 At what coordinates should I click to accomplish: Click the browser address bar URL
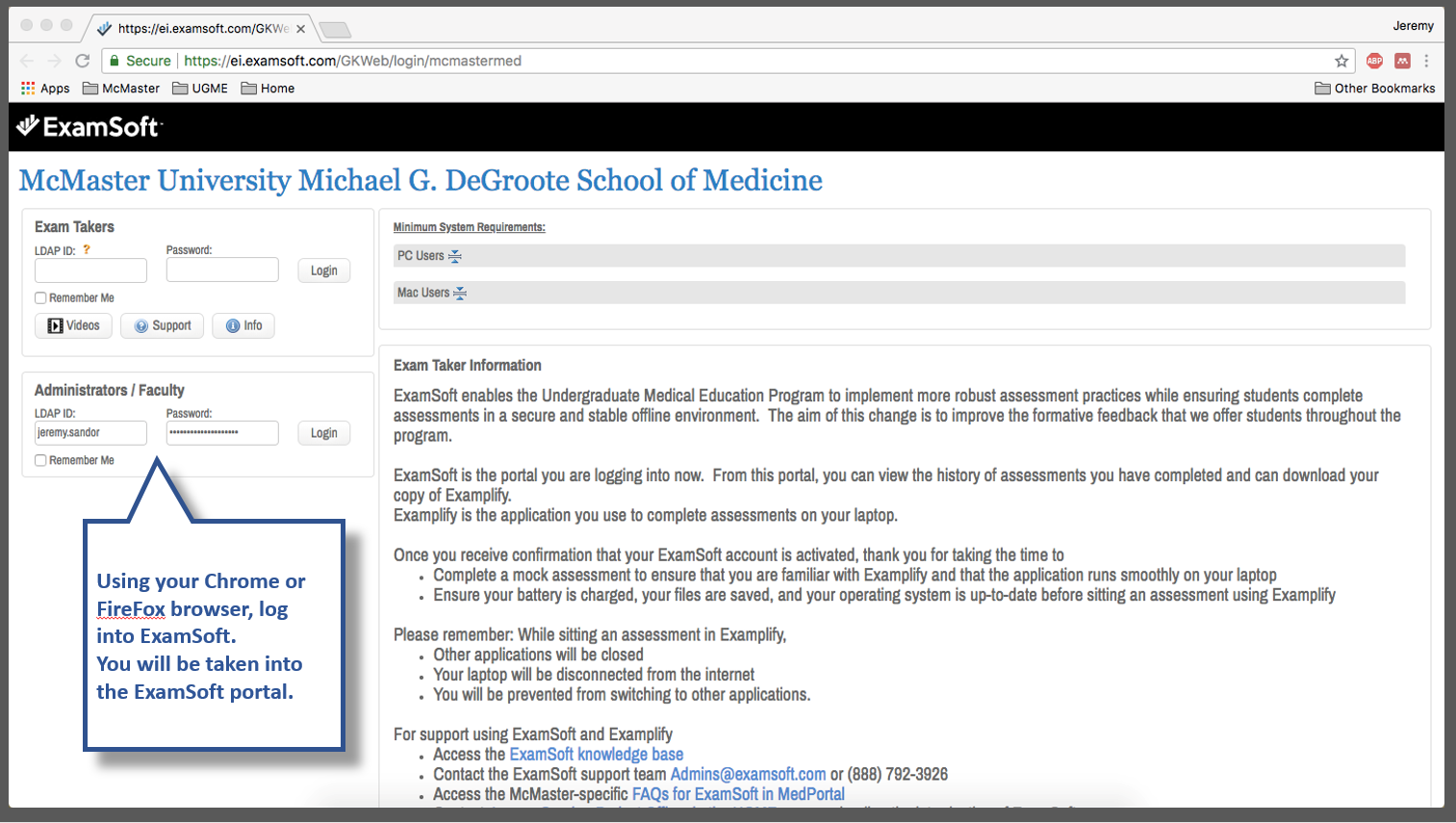pyautogui.click(x=352, y=61)
